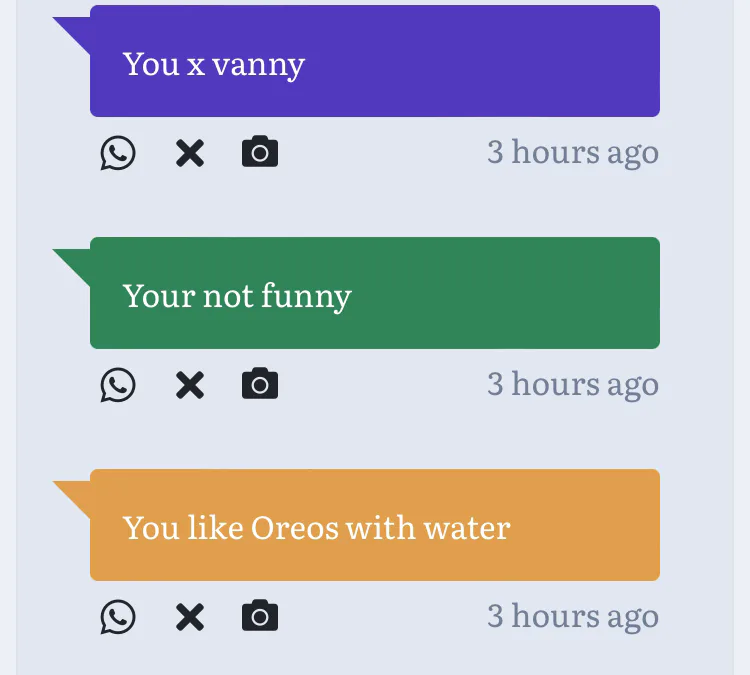This screenshot has width=750, height=675.
Task: Remove the "Your not funny" message
Action: 189,385
